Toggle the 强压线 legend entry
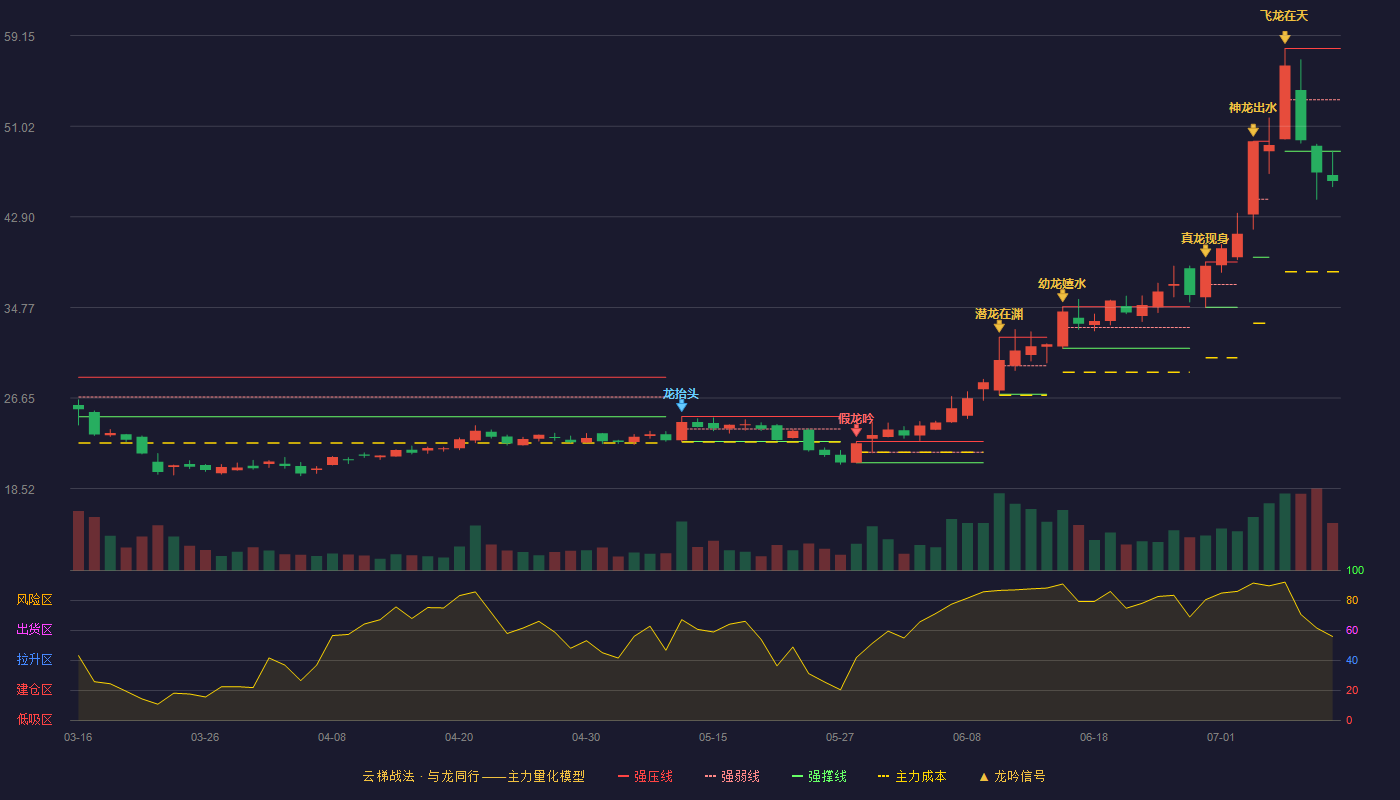The width and height of the screenshot is (1400, 800). pos(645,776)
